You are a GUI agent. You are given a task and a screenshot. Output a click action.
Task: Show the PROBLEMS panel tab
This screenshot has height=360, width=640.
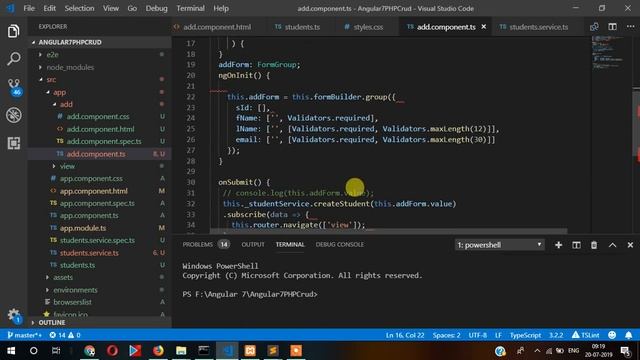206,244
